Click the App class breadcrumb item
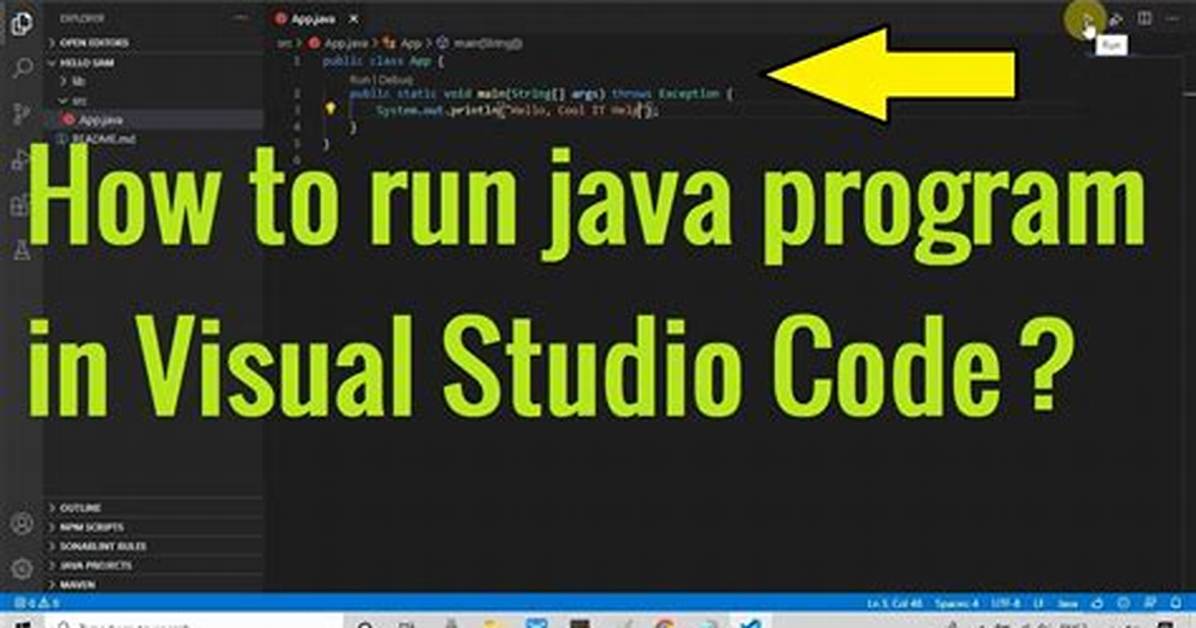1196x628 pixels. tap(403, 43)
